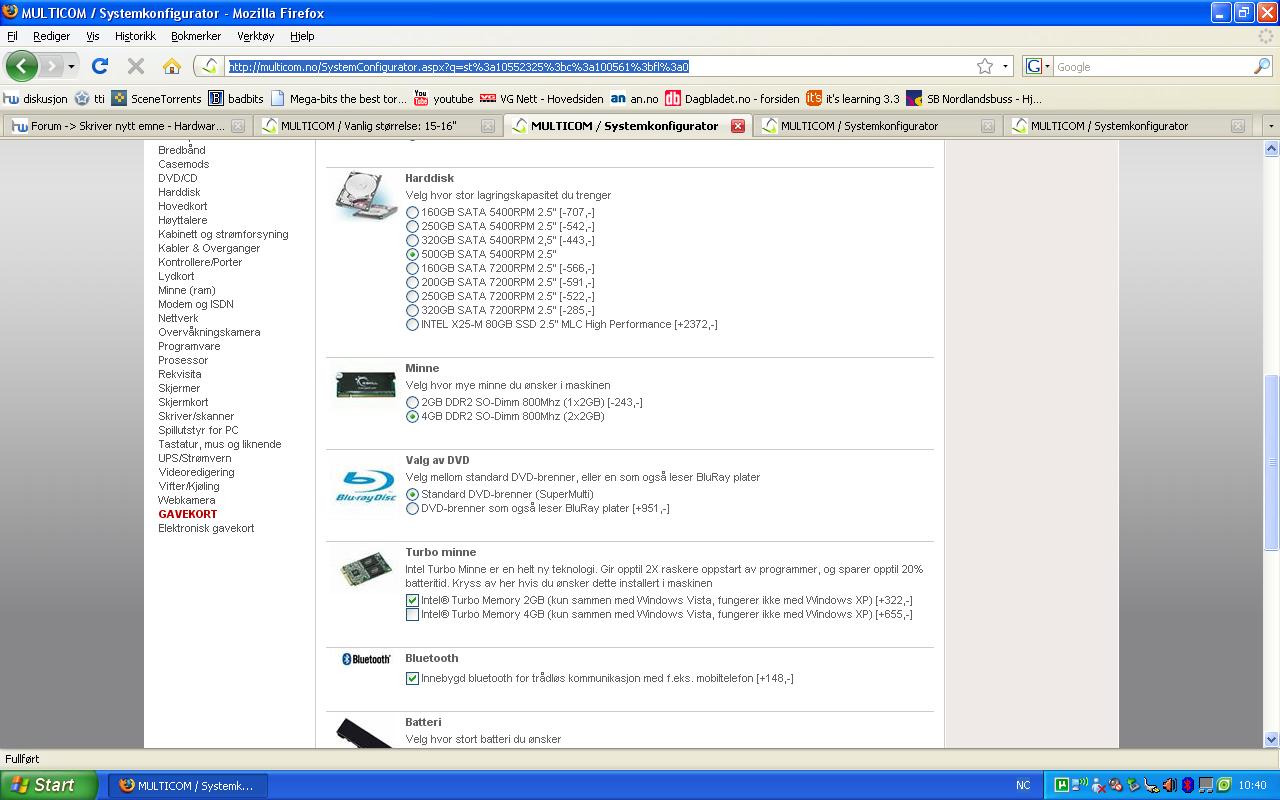Go back with the Firefox back arrow

point(22,66)
